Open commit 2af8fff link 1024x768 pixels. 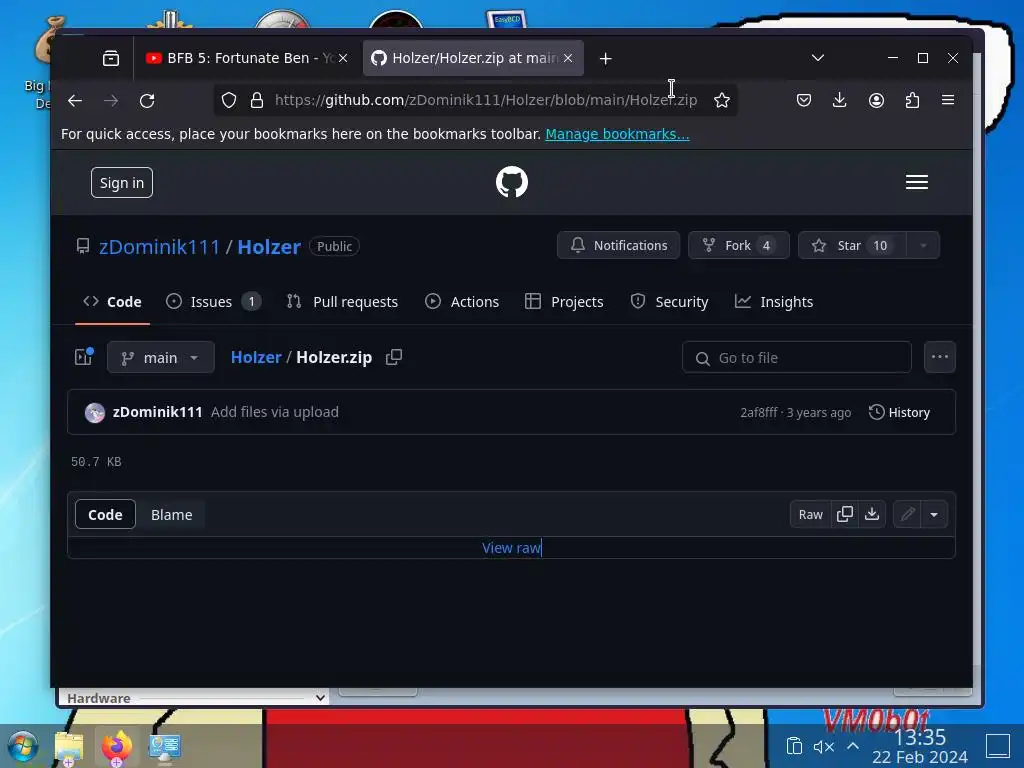click(759, 413)
